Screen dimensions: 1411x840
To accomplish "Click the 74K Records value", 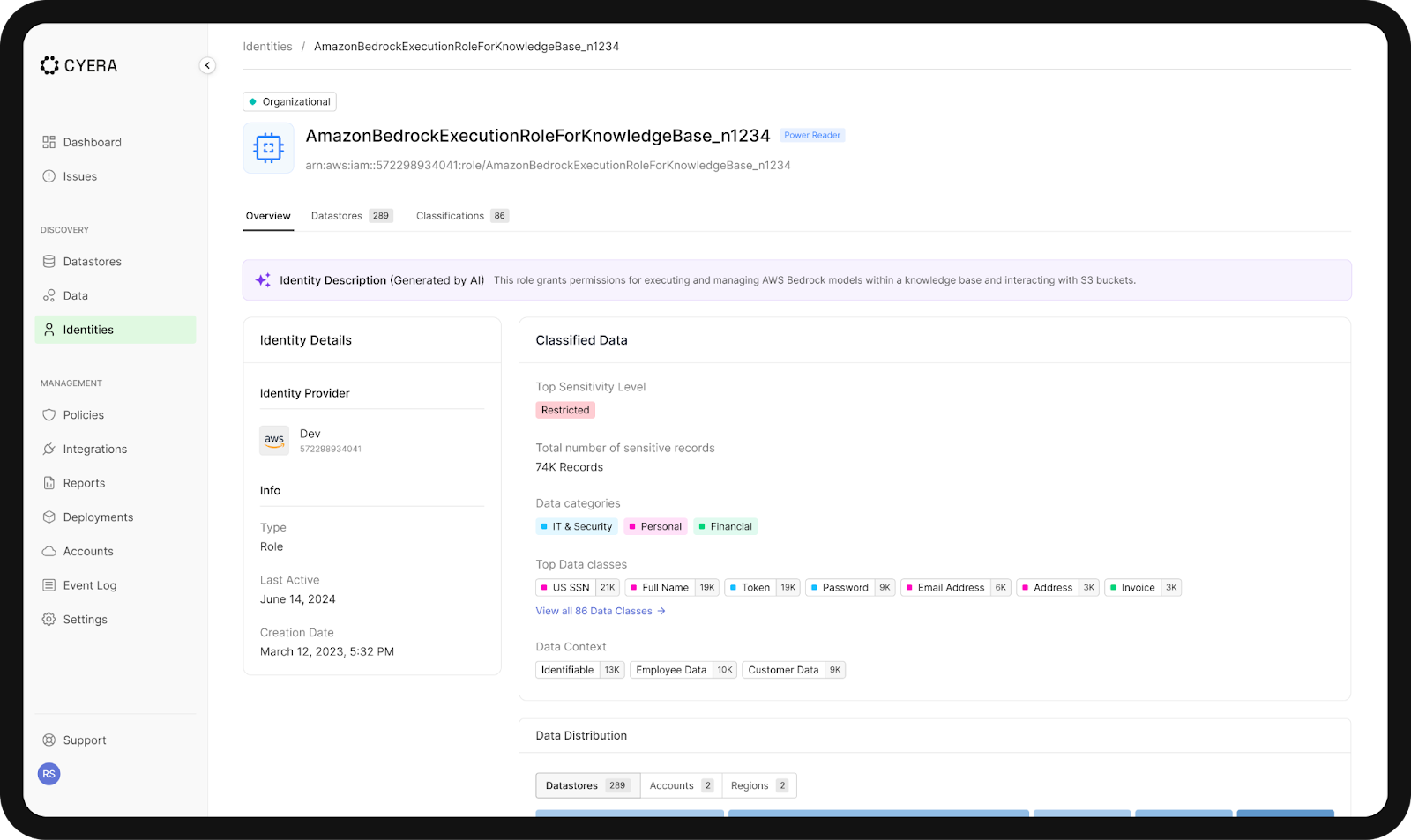I will [570, 467].
